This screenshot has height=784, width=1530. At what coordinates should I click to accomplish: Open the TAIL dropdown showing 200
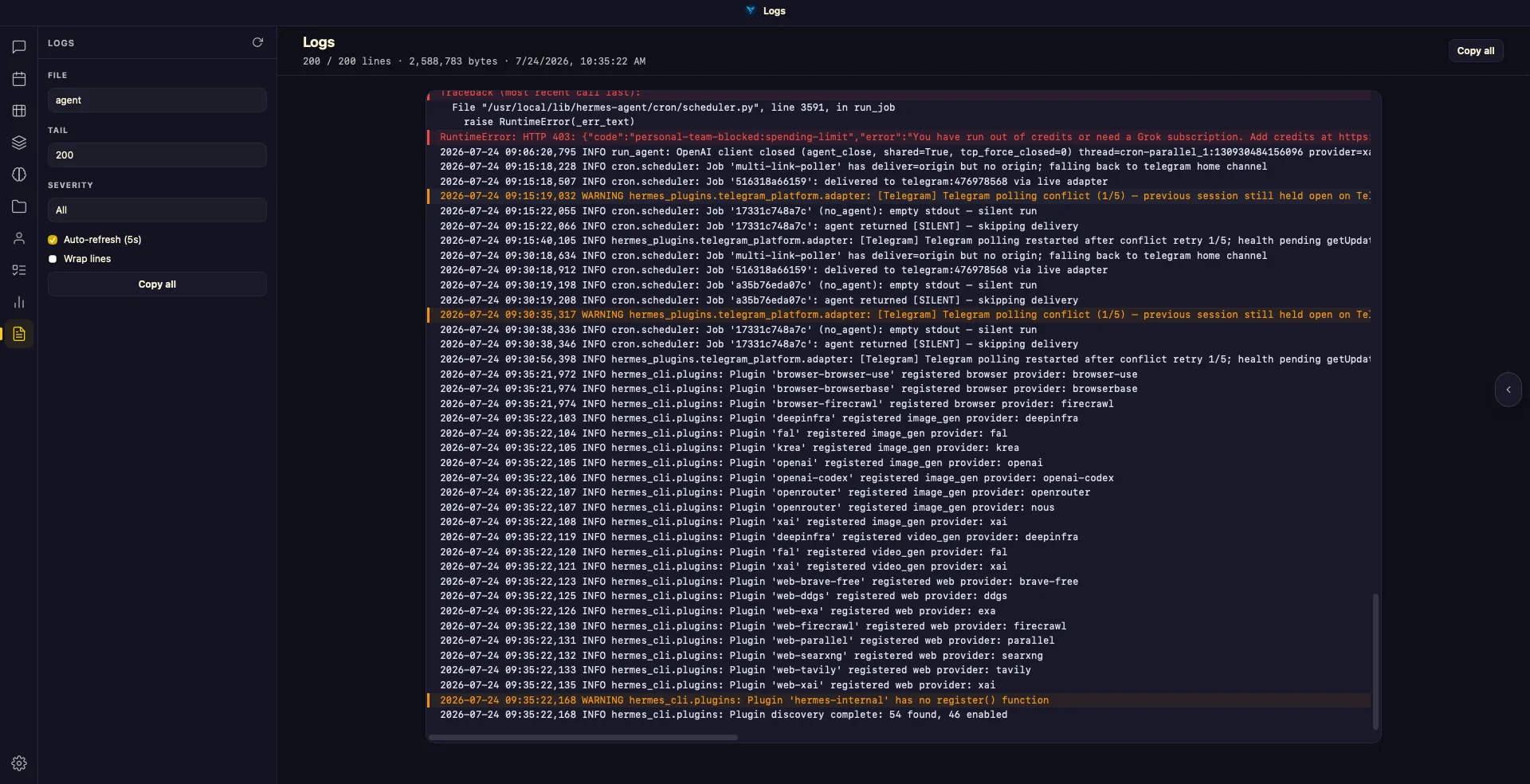tap(157, 155)
